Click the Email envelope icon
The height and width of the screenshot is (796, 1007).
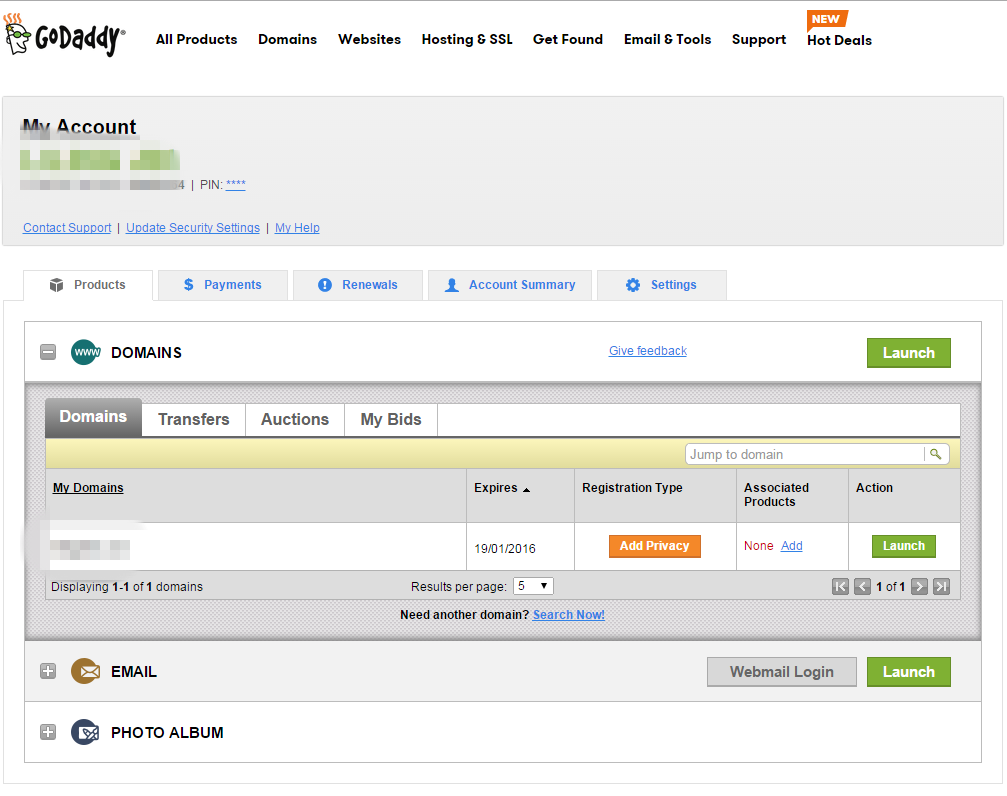pos(86,672)
